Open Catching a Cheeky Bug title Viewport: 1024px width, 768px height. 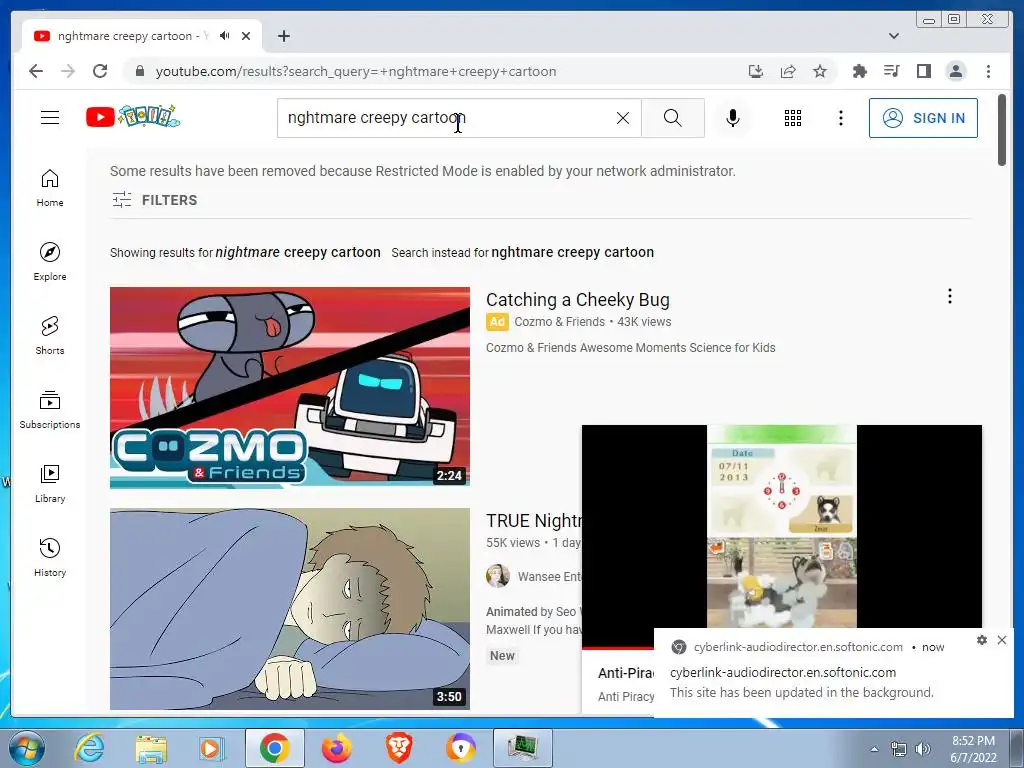point(577,300)
